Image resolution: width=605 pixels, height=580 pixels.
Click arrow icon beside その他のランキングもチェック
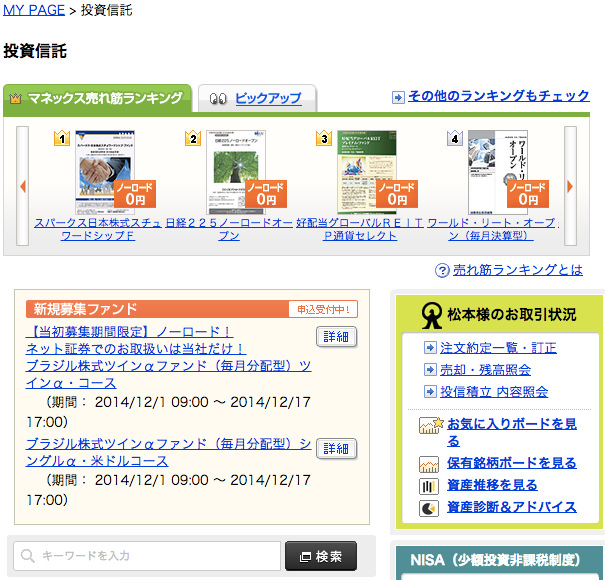click(x=398, y=97)
